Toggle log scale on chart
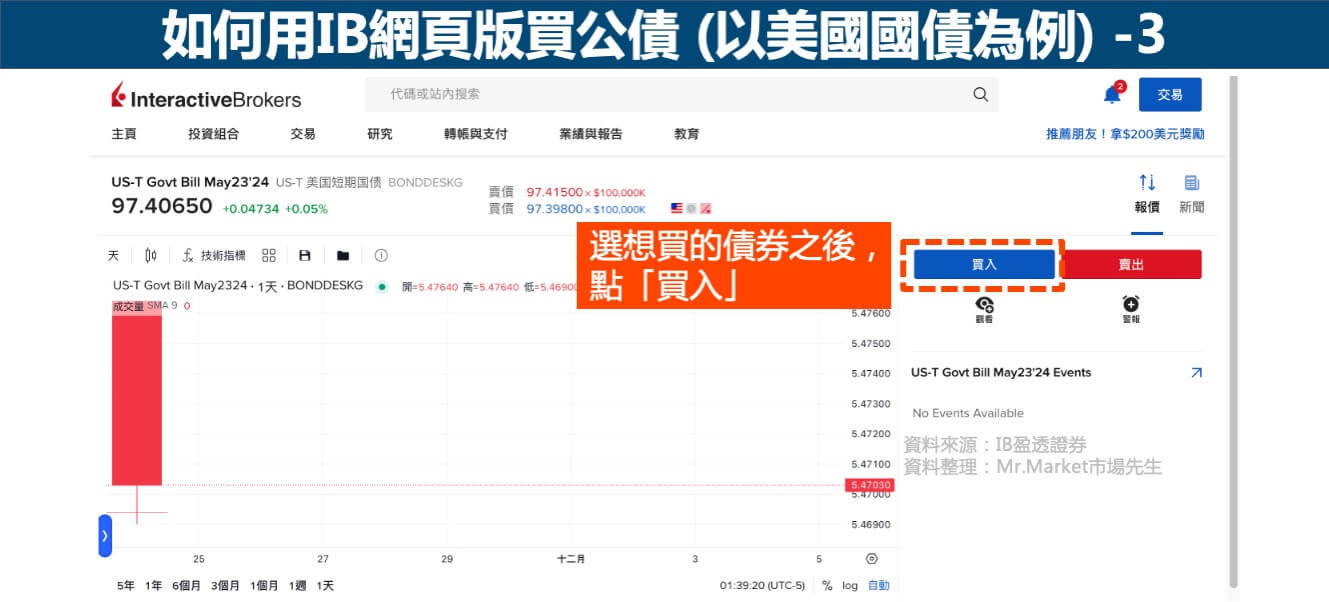 coord(850,585)
